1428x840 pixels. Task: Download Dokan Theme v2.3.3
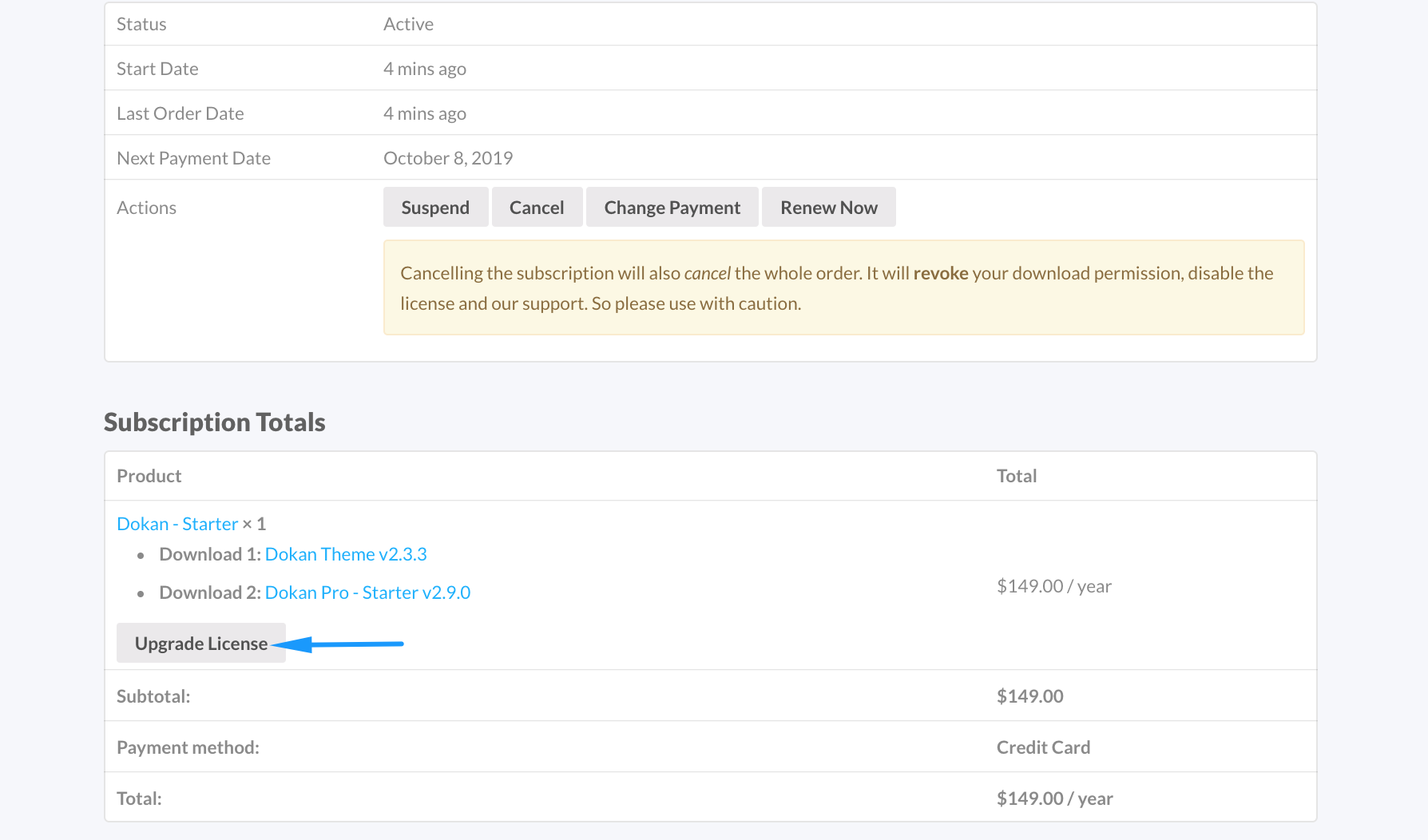tap(346, 554)
